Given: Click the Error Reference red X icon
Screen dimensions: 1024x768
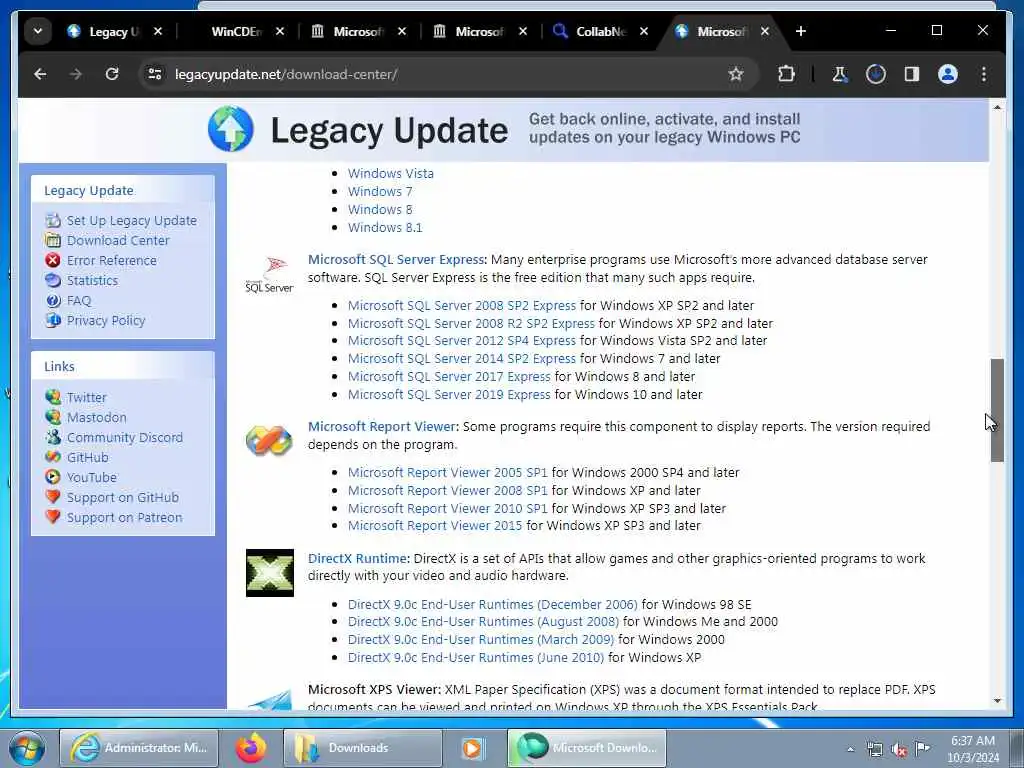Looking at the screenshot, I should coord(53,260).
